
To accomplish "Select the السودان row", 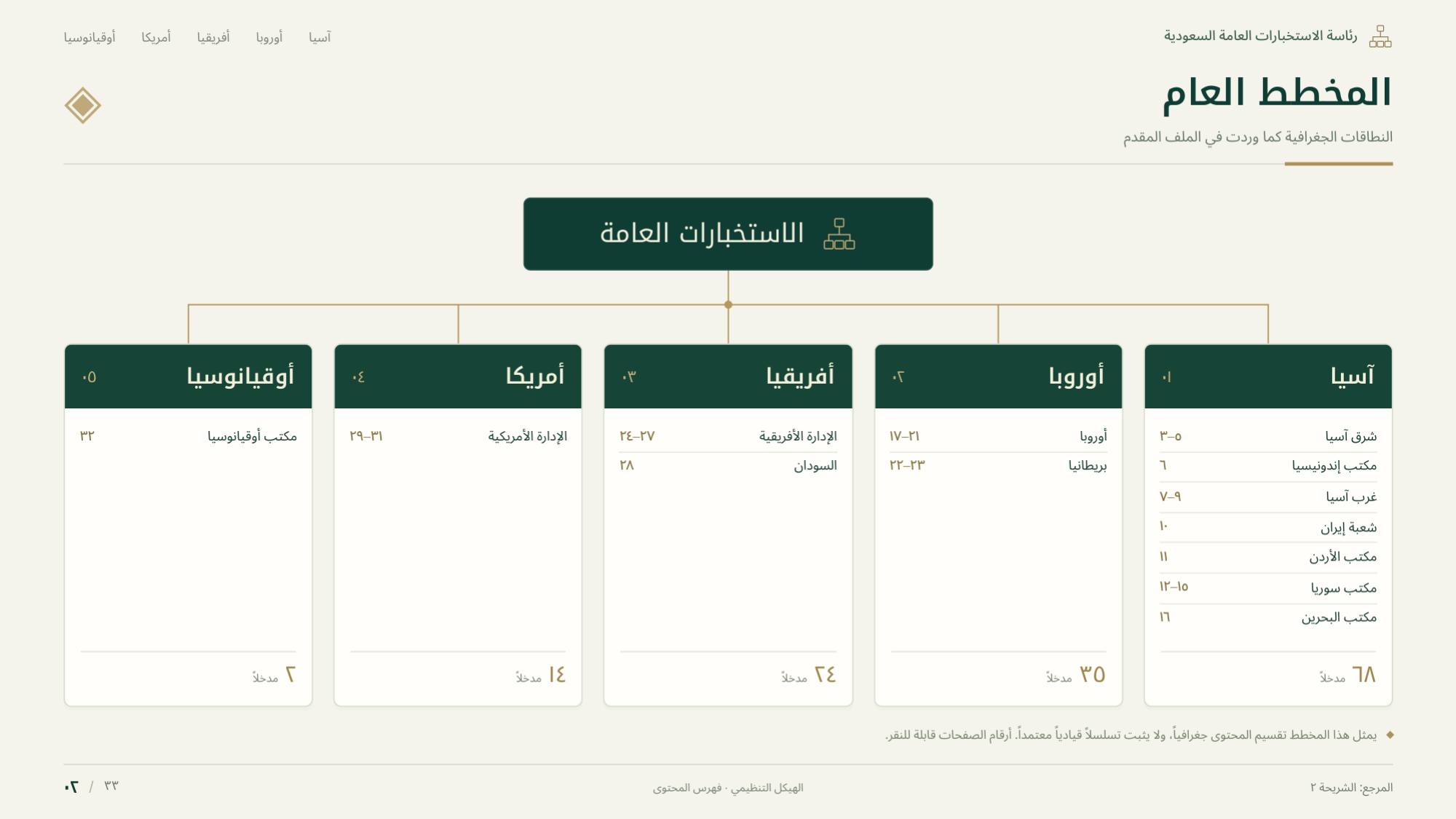I will click(728, 466).
